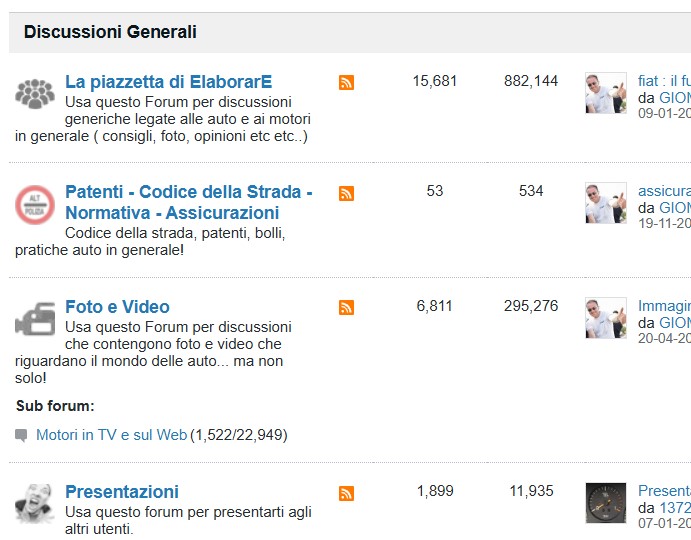
Task: Open last post 'fiat : il fu...' in La piazzetta
Action: click(665, 81)
